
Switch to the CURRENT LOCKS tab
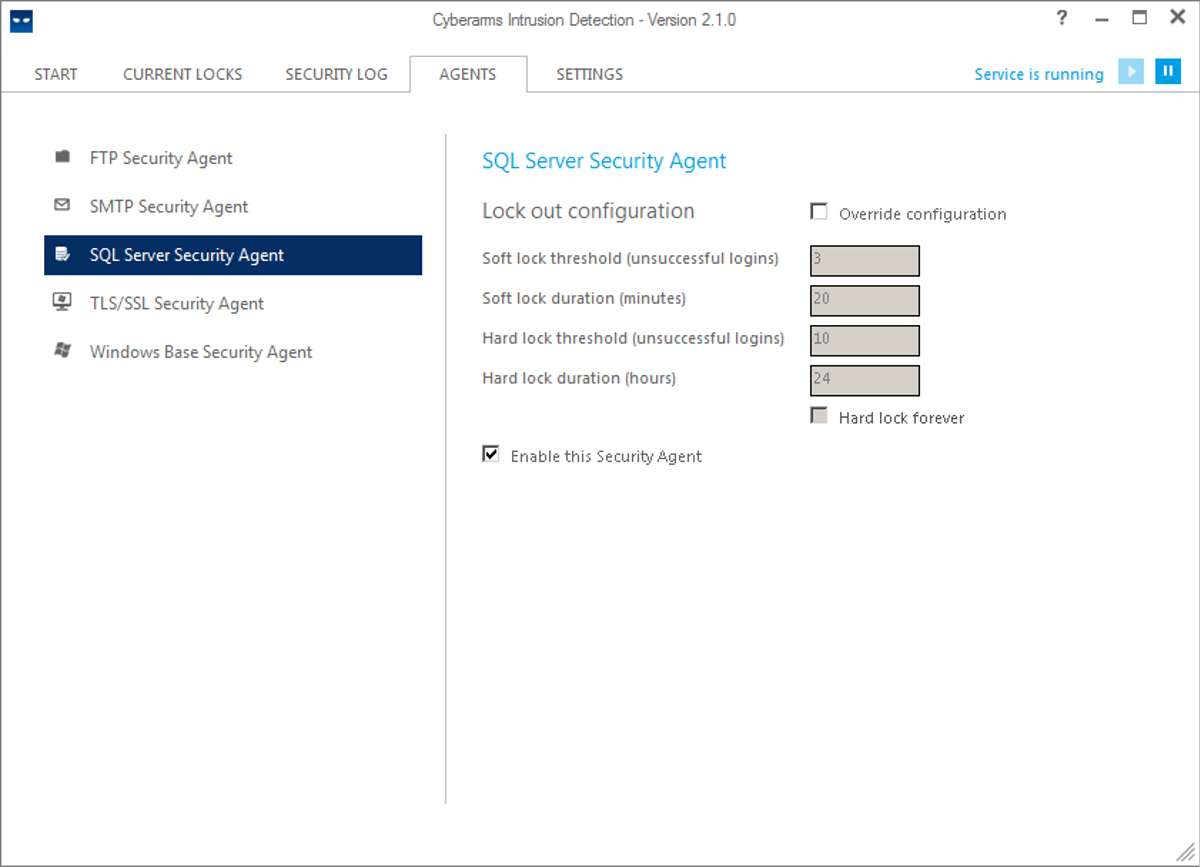pos(182,73)
